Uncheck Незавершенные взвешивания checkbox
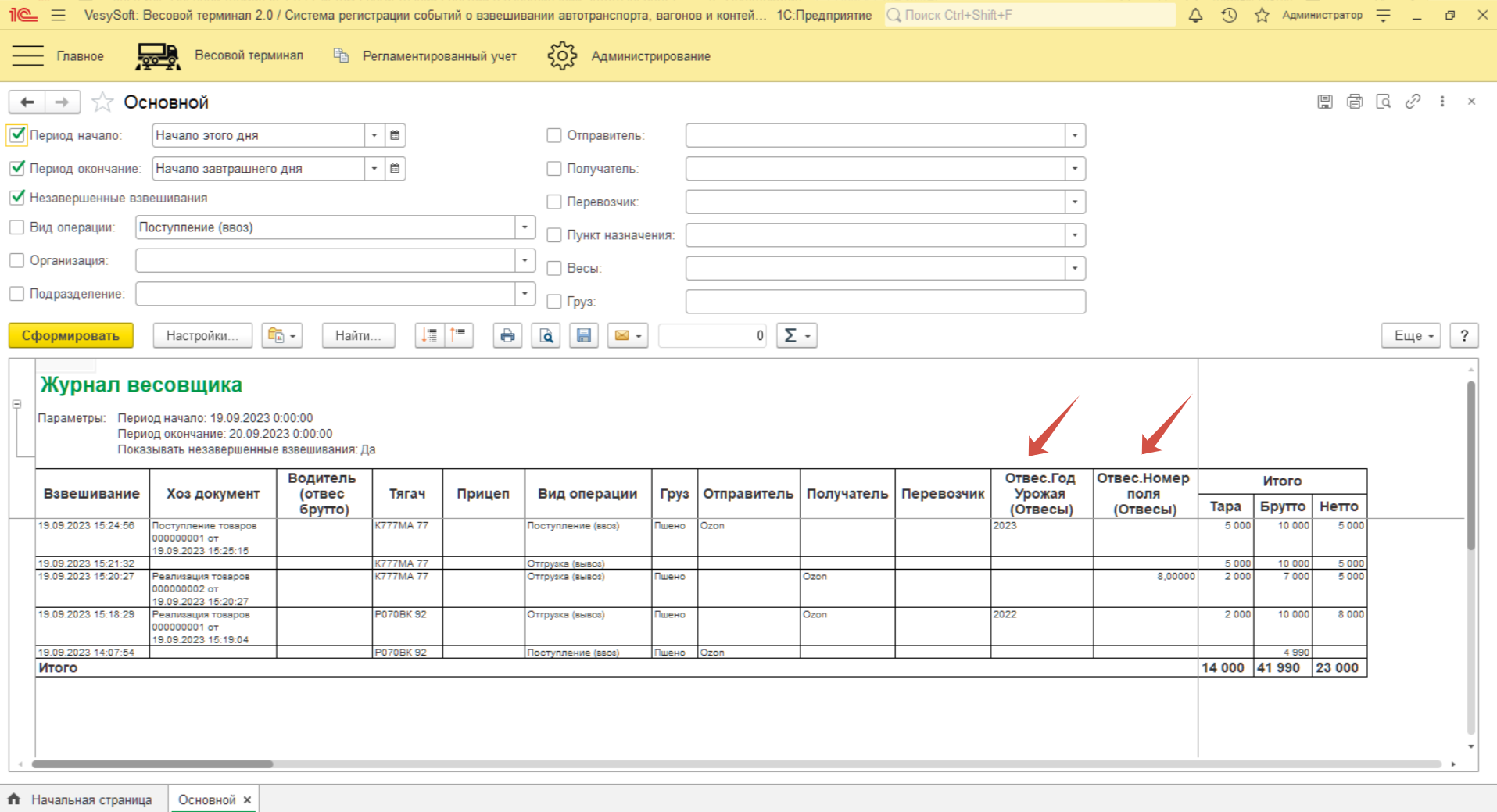 tap(17, 198)
